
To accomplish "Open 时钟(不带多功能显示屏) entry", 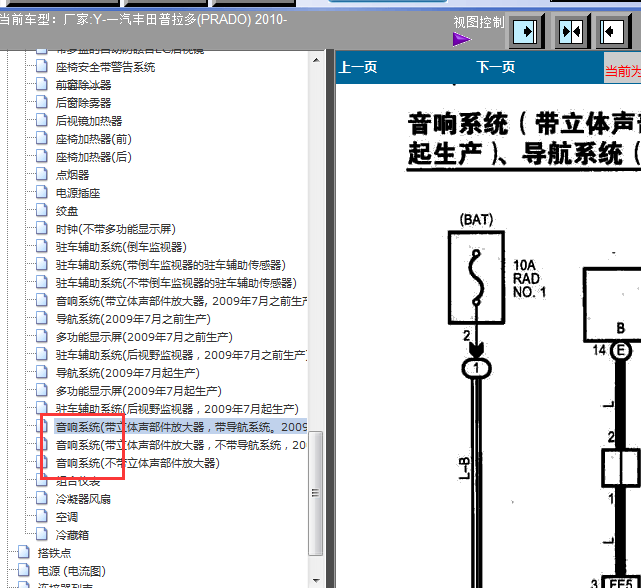I will (116, 229).
